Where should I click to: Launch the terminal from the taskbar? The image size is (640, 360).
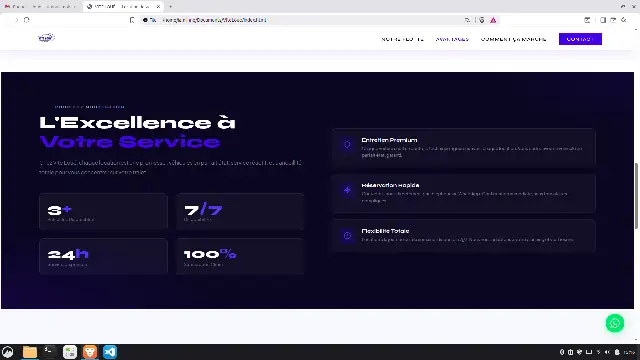point(49,351)
